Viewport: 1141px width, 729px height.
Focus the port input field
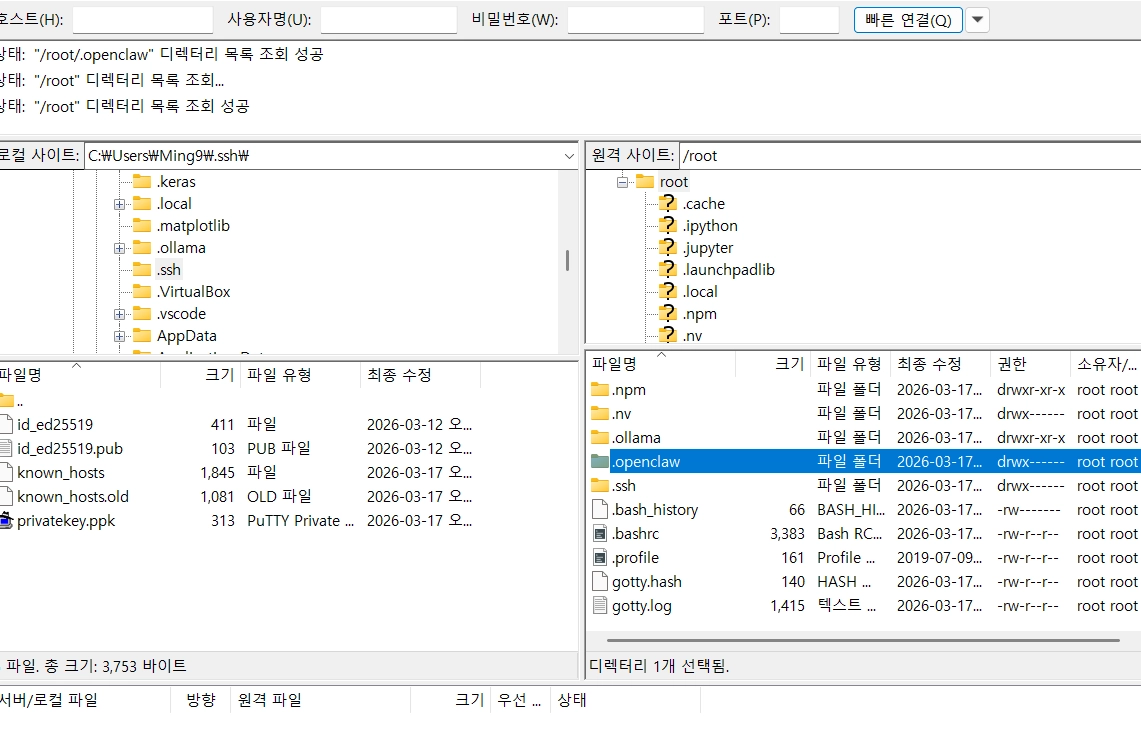coord(809,20)
